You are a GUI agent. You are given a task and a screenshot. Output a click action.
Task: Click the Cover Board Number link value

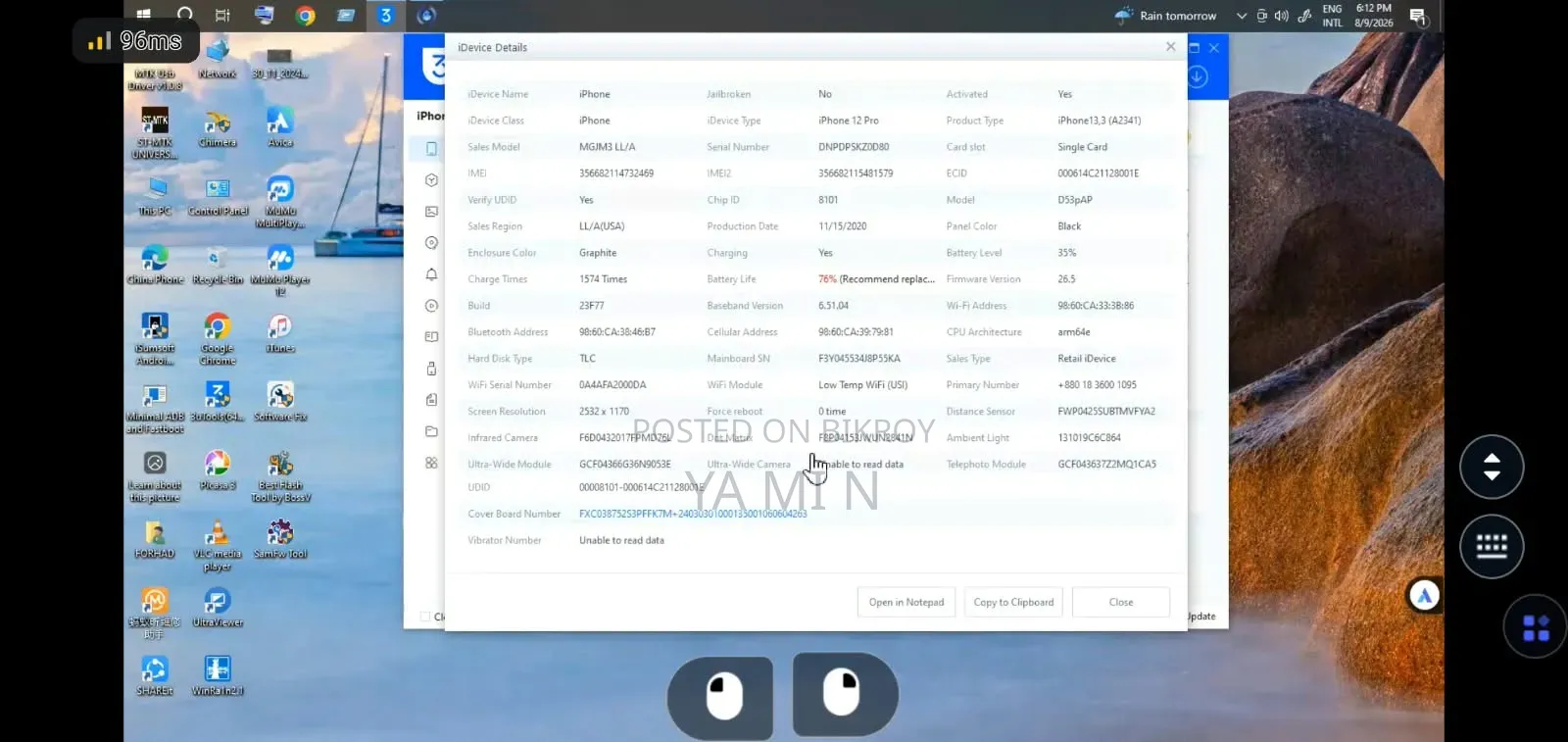(x=693, y=514)
